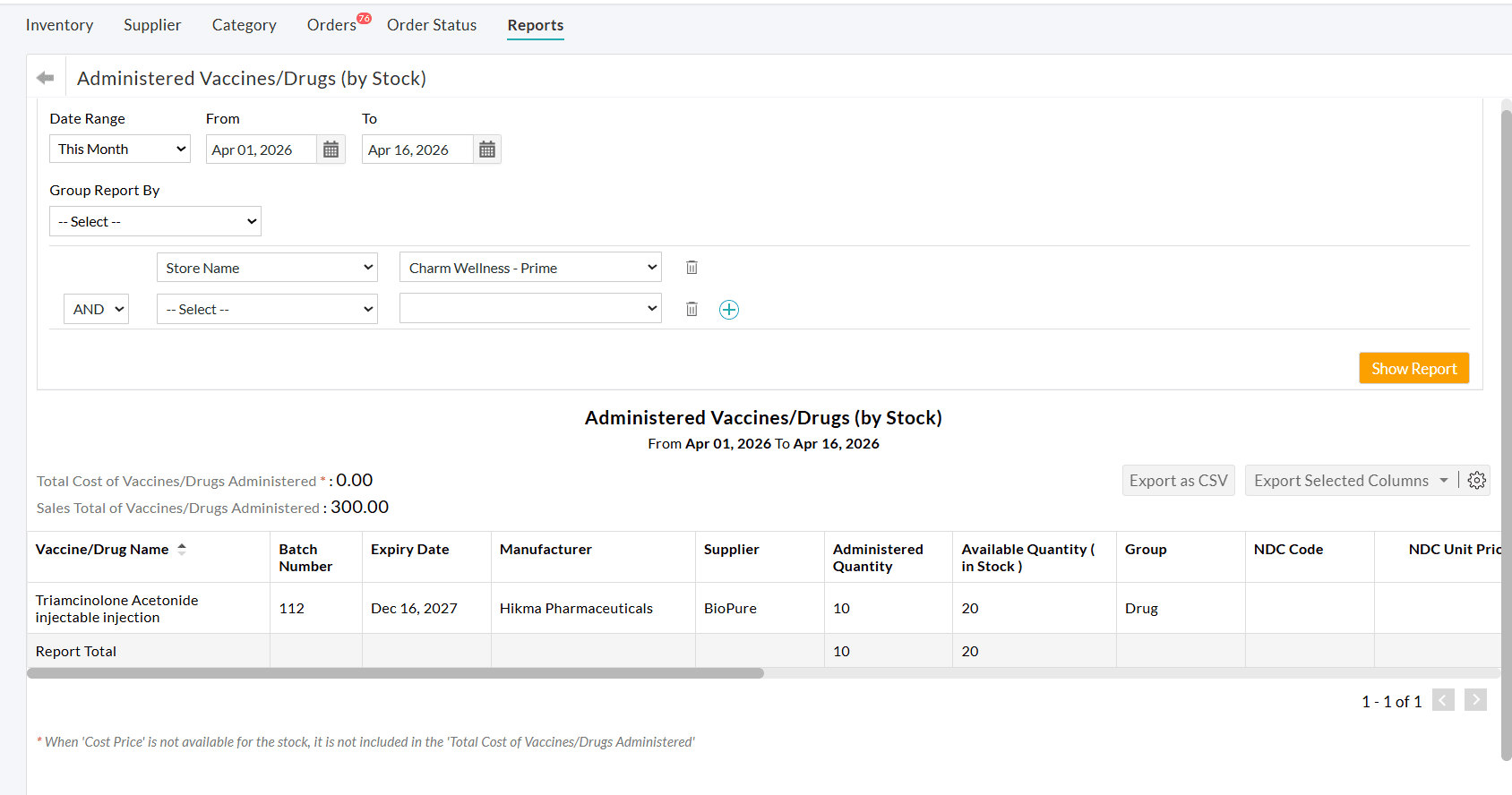This screenshot has width=1512, height=795.
Task: Click the total cost value 0.00
Action: [354, 480]
